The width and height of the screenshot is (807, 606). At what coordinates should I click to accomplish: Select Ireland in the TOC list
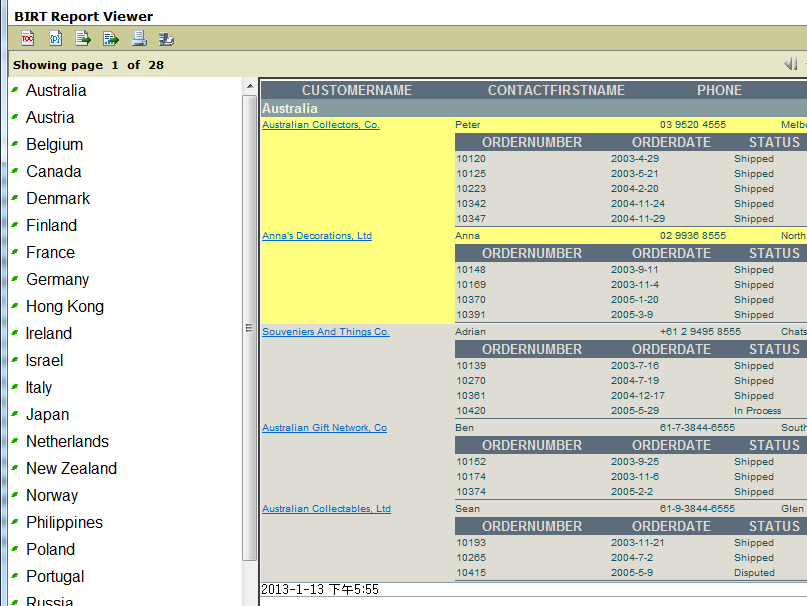coord(49,334)
